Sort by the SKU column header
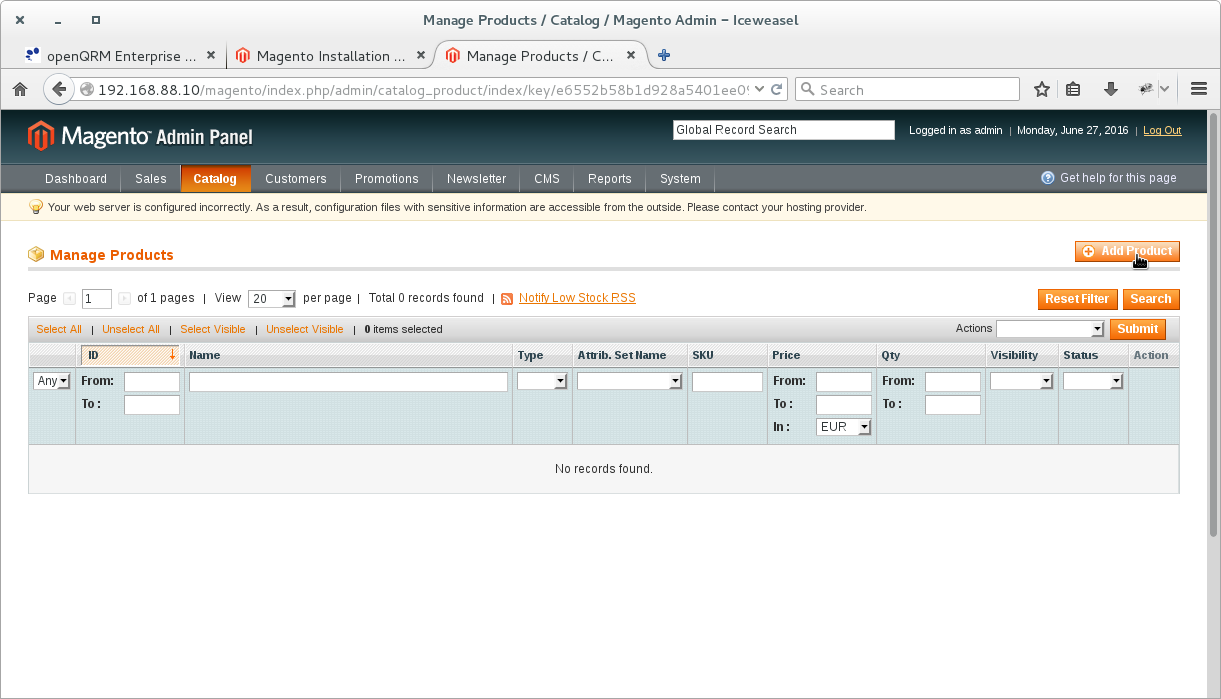Viewport: 1221px width, 699px height. click(727, 355)
